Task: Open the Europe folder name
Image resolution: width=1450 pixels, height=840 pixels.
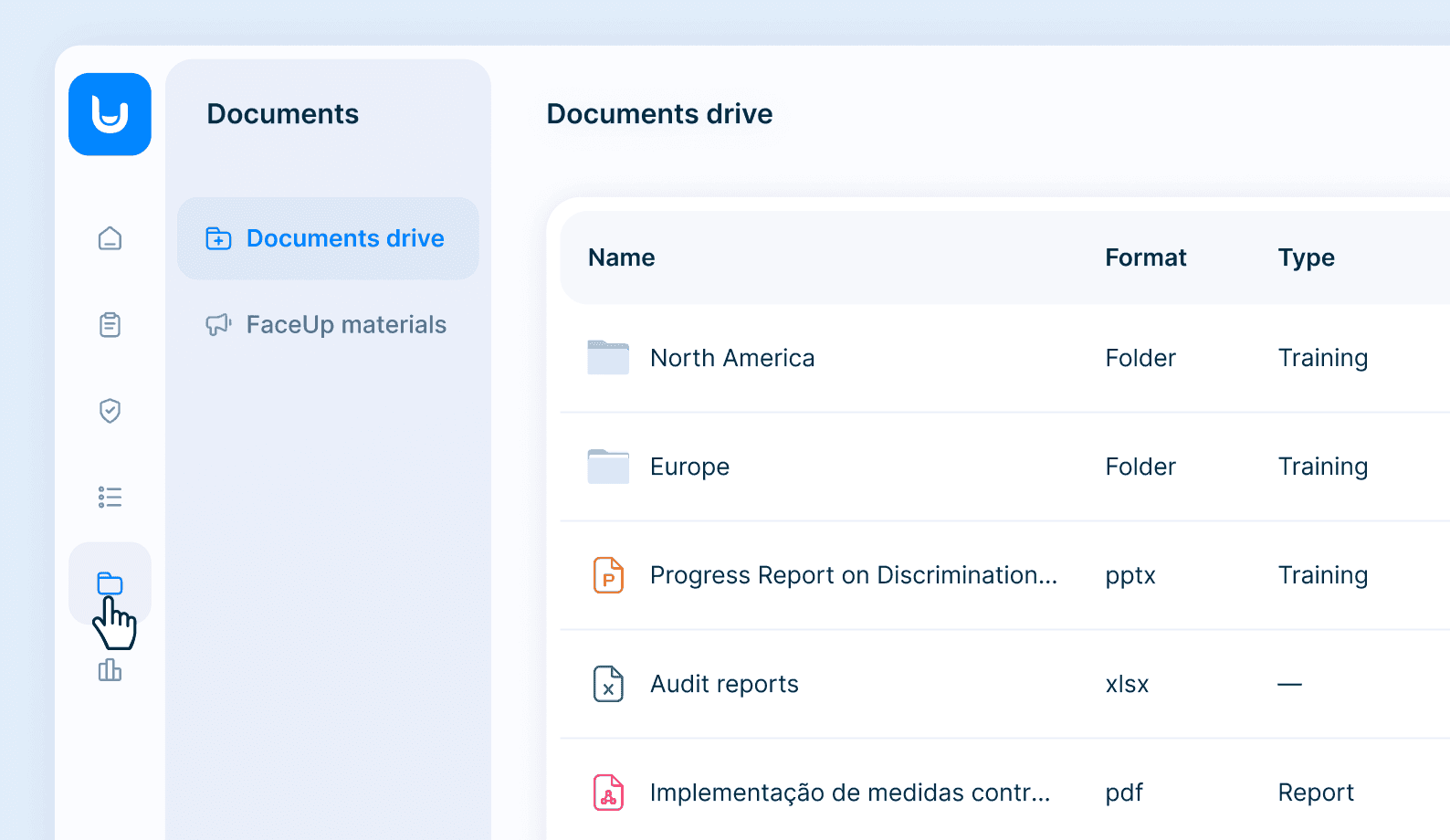Action: point(689,467)
